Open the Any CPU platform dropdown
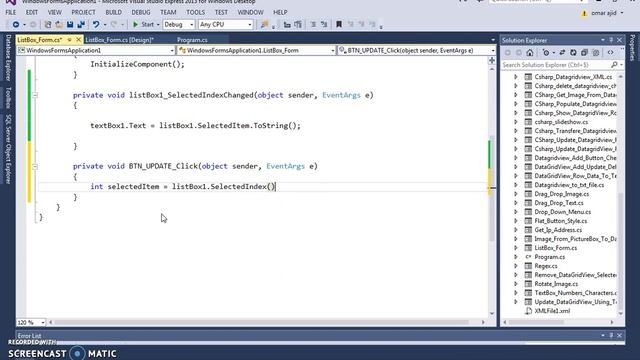This screenshot has height=360, width=640. (225, 24)
